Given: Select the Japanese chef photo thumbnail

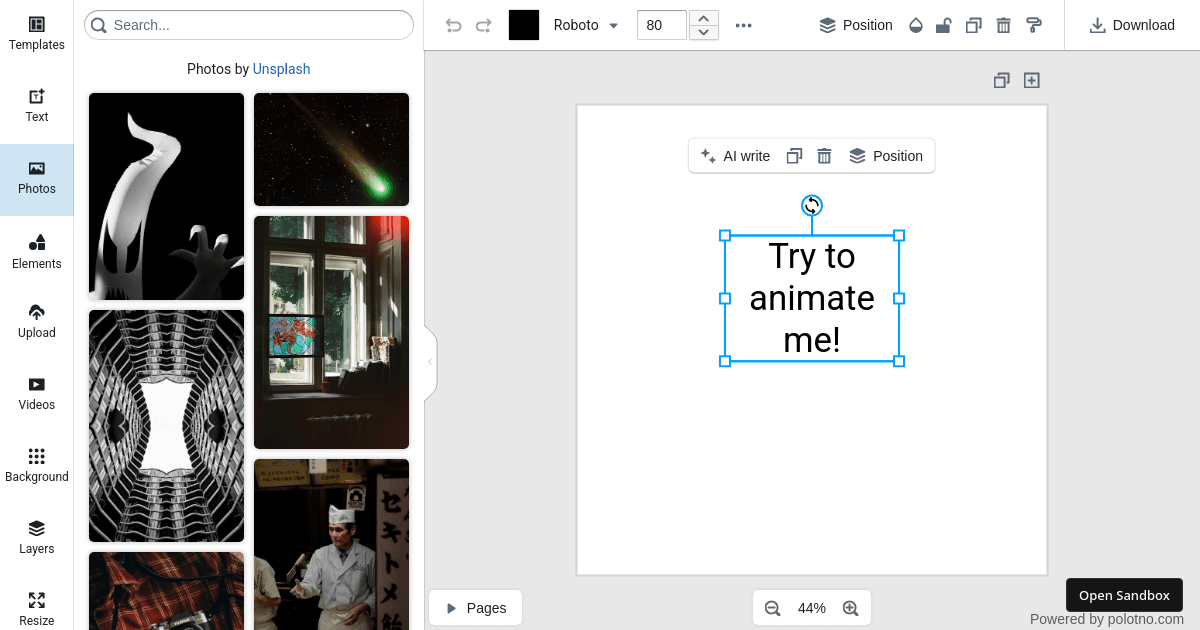Looking at the screenshot, I should [x=331, y=544].
